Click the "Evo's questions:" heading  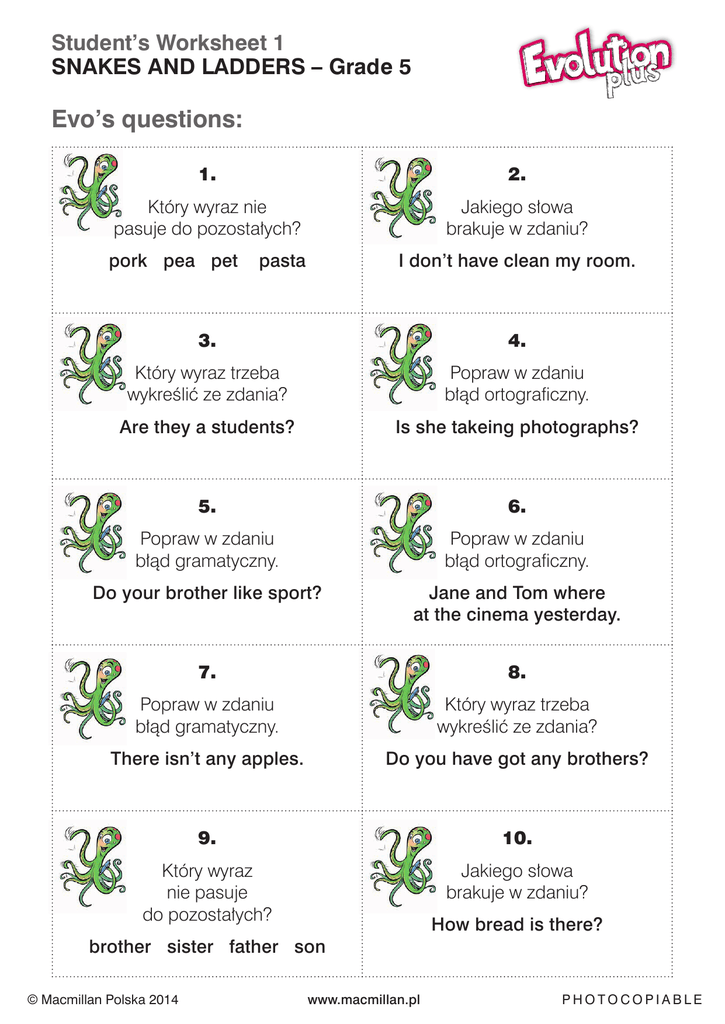[147, 120]
